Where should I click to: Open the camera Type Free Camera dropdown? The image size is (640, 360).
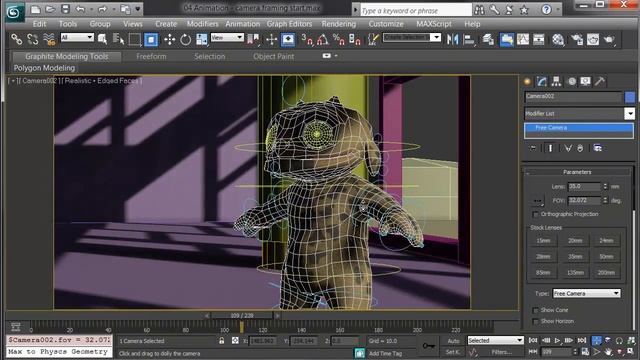[x=587, y=293]
